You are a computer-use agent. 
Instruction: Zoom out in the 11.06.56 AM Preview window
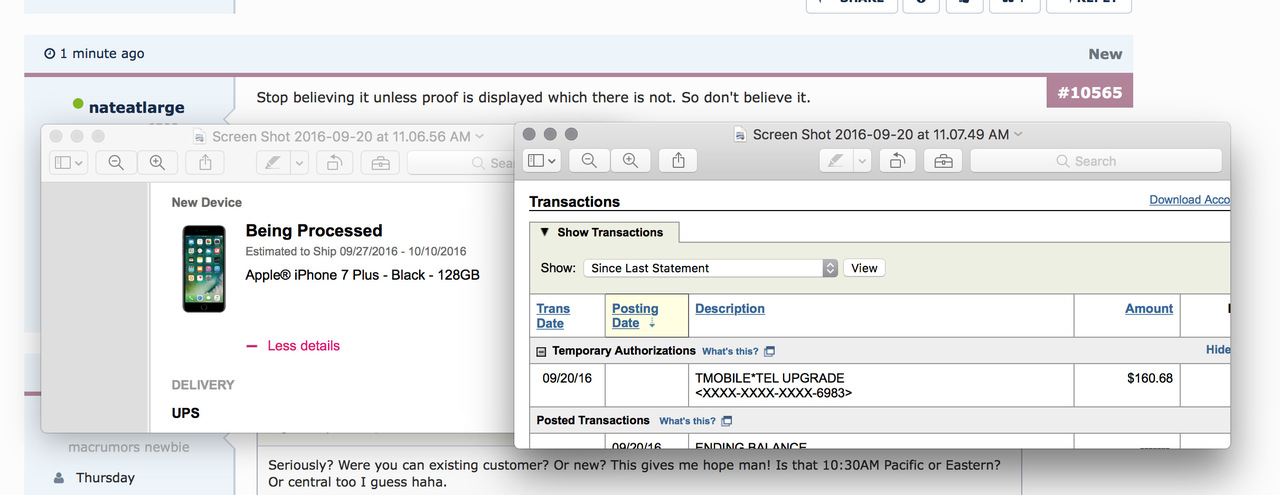[116, 163]
